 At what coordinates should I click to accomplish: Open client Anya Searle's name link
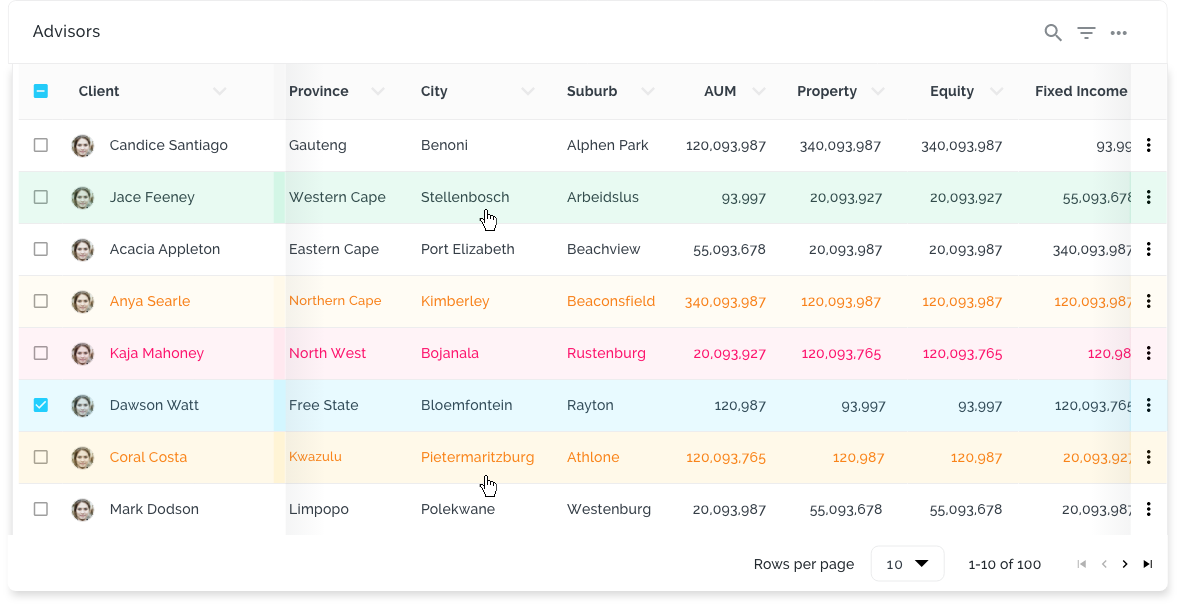pos(150,301)
